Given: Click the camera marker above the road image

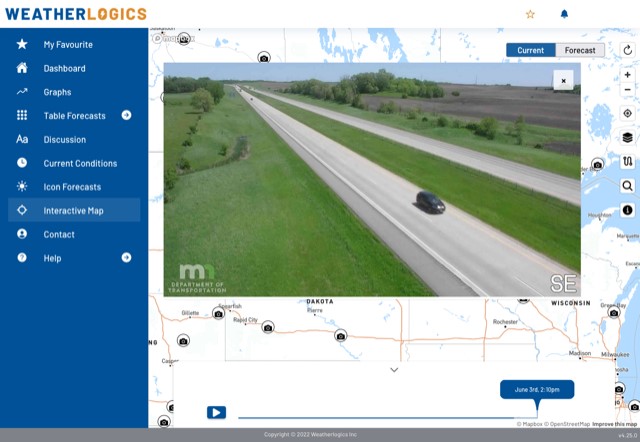Looking at the screenshot, I should 264,58.
